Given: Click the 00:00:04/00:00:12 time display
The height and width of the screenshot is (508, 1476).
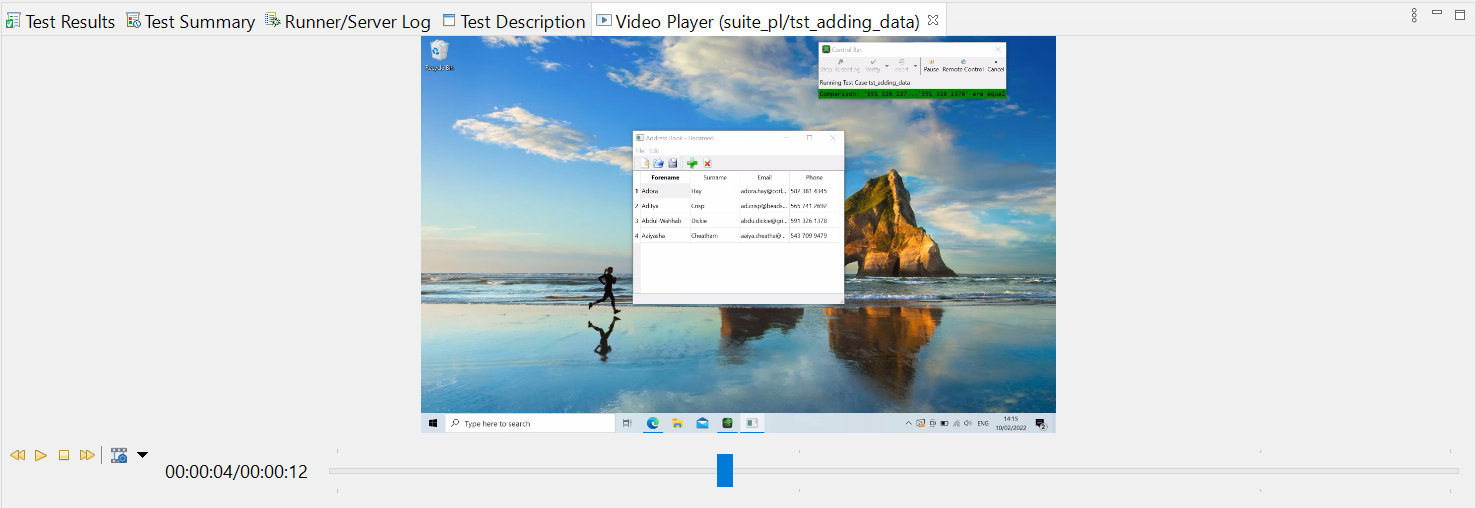Looking at the screenshot, I should click(x=236, y=471).
